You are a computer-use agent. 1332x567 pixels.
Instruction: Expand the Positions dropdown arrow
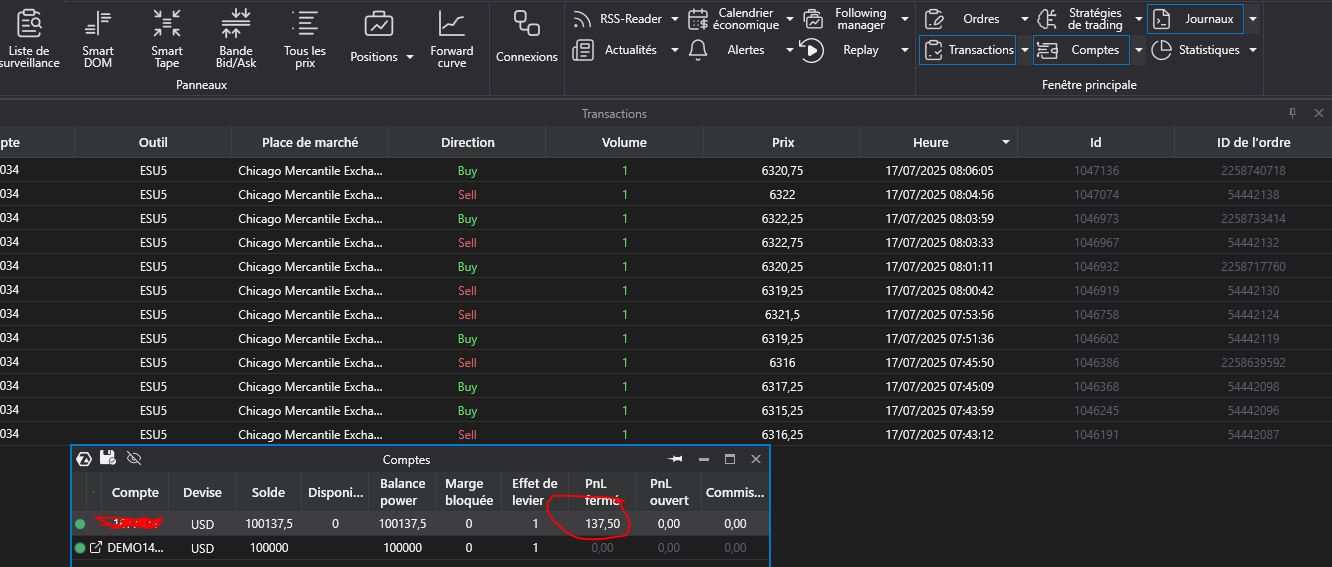(410, 58)
